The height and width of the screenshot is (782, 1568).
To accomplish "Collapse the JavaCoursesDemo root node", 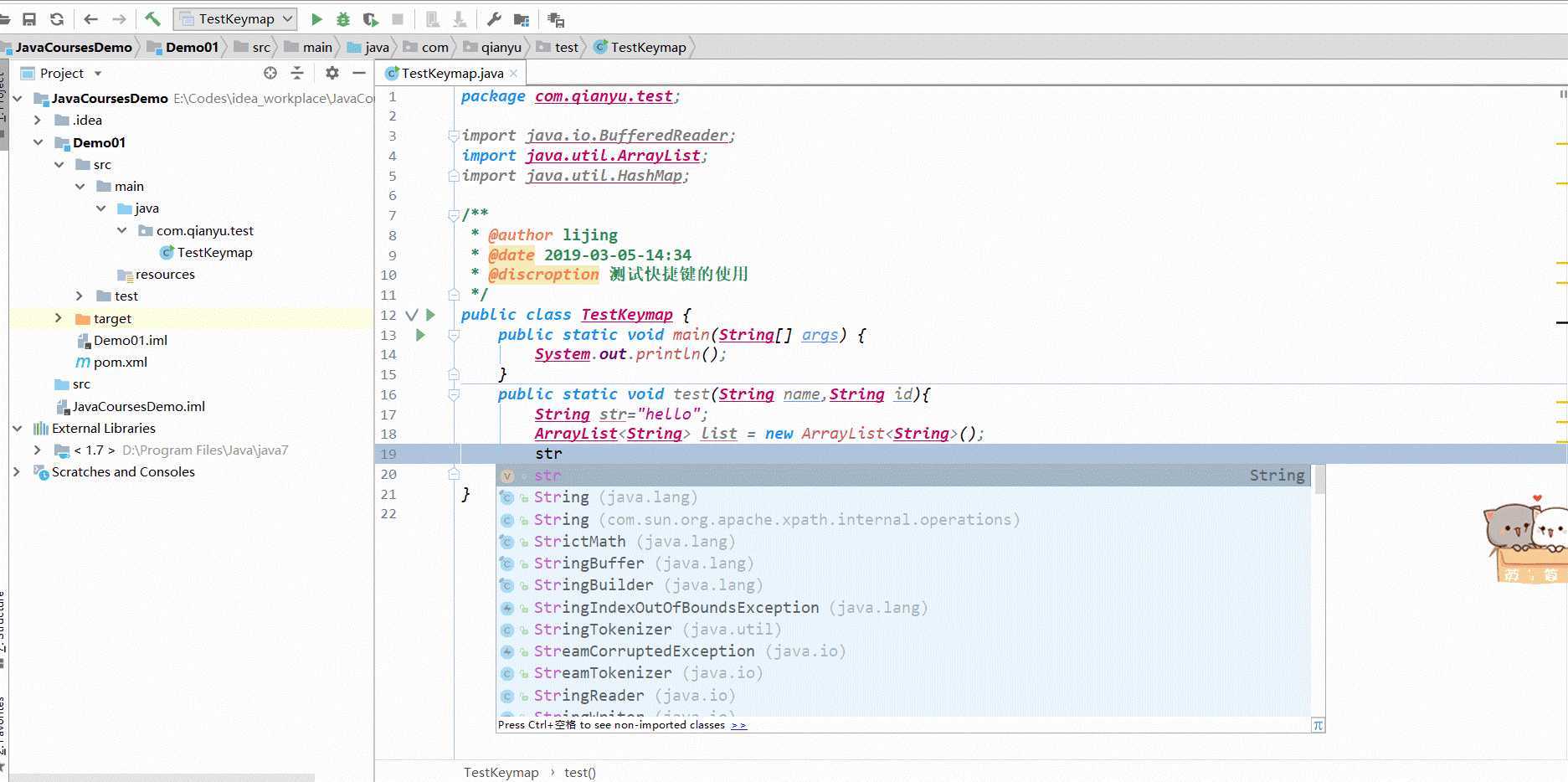I will pyautogui.click(x=18, y=98).
